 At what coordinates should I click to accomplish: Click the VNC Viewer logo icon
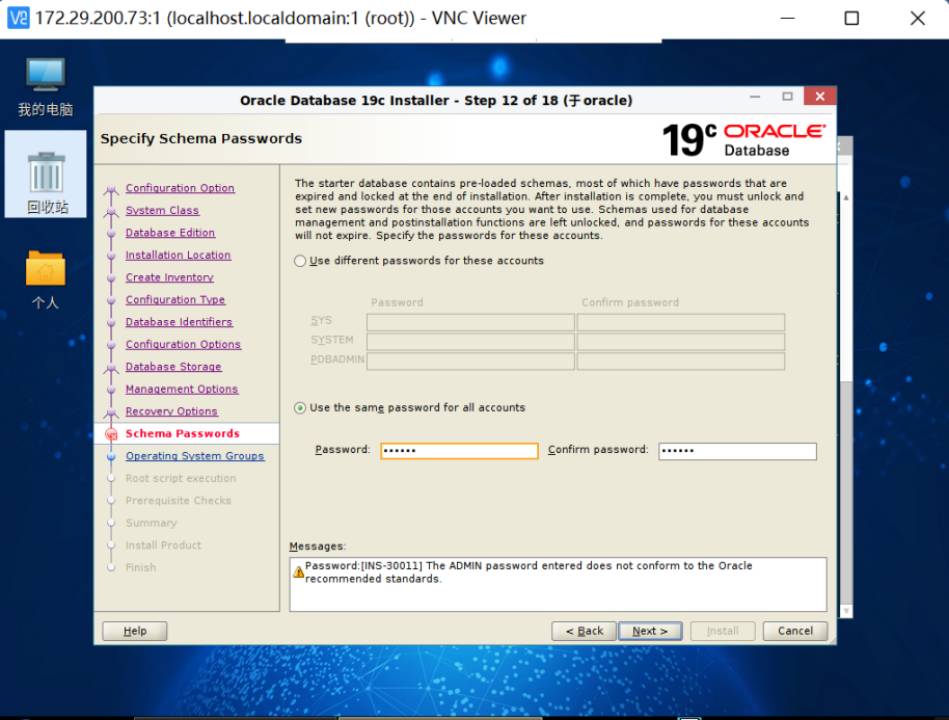[x=17, y=18]
